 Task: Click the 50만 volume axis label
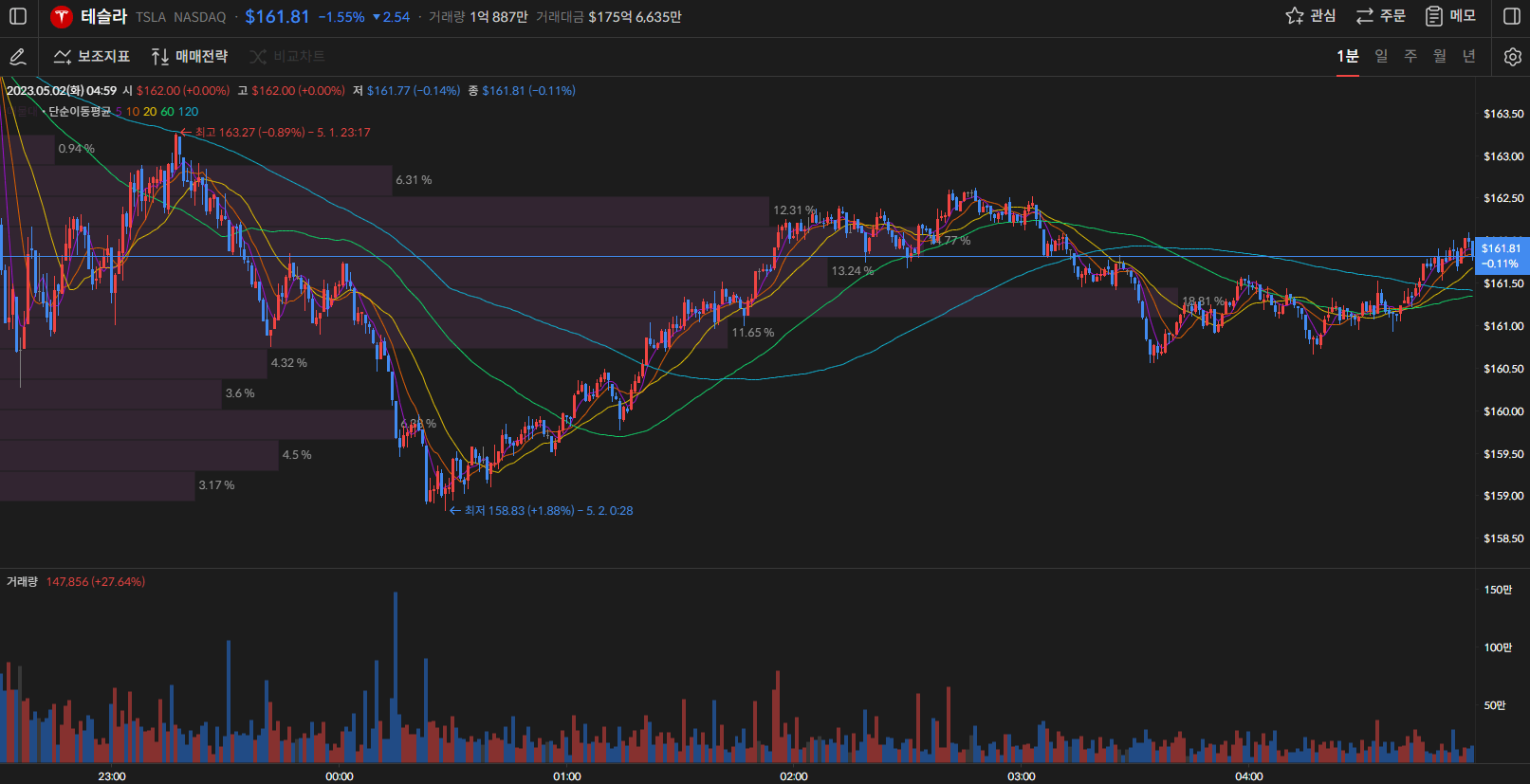coord(1495,705)
